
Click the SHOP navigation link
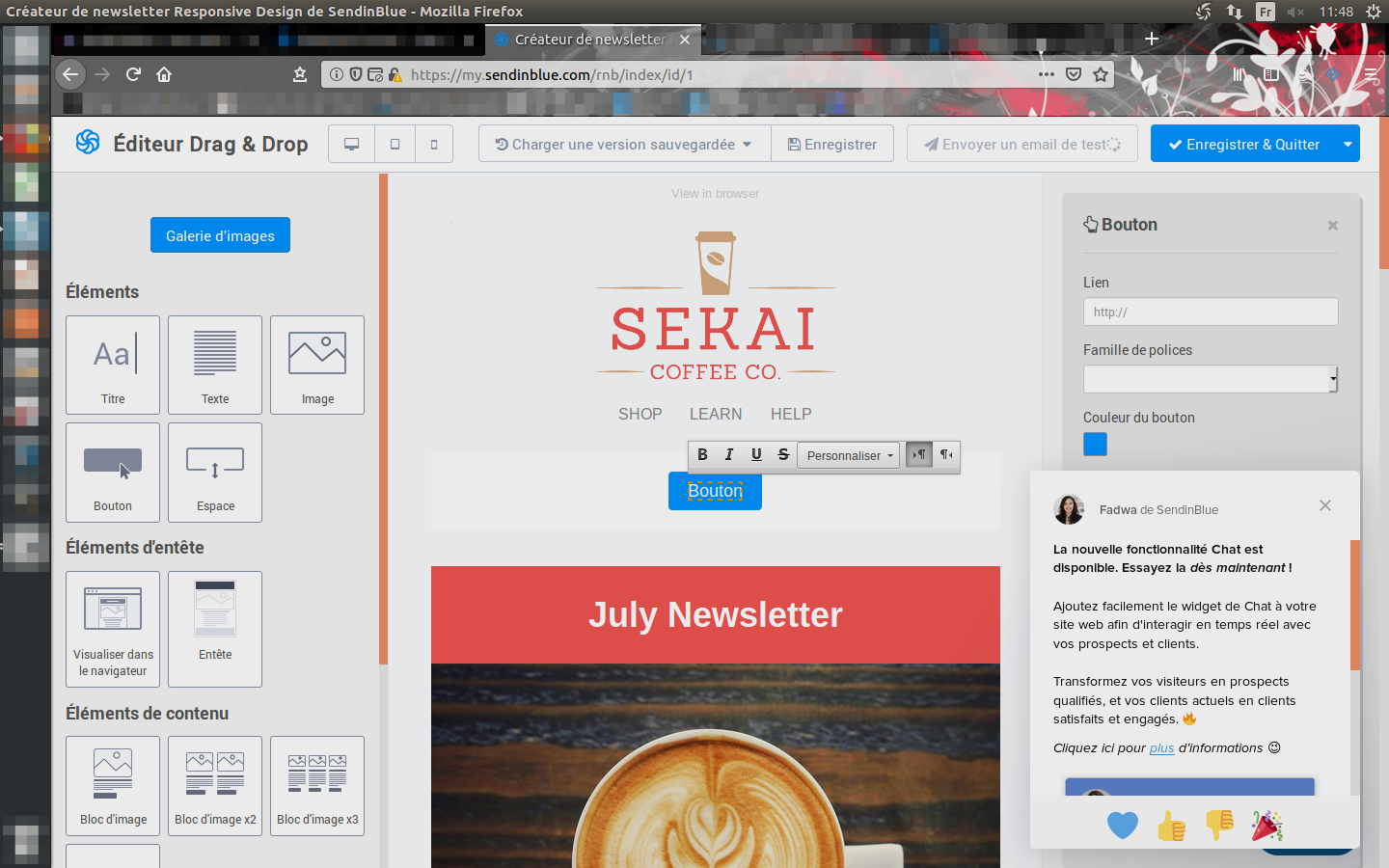tap(640, 414)
